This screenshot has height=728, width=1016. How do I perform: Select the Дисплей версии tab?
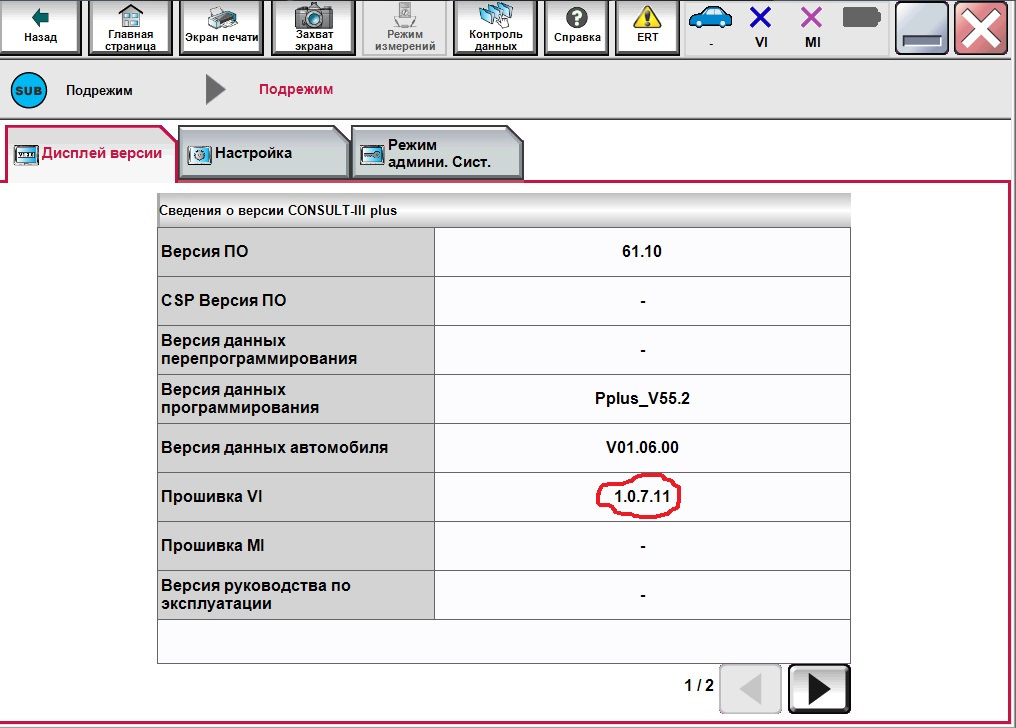tap(89, 154)
